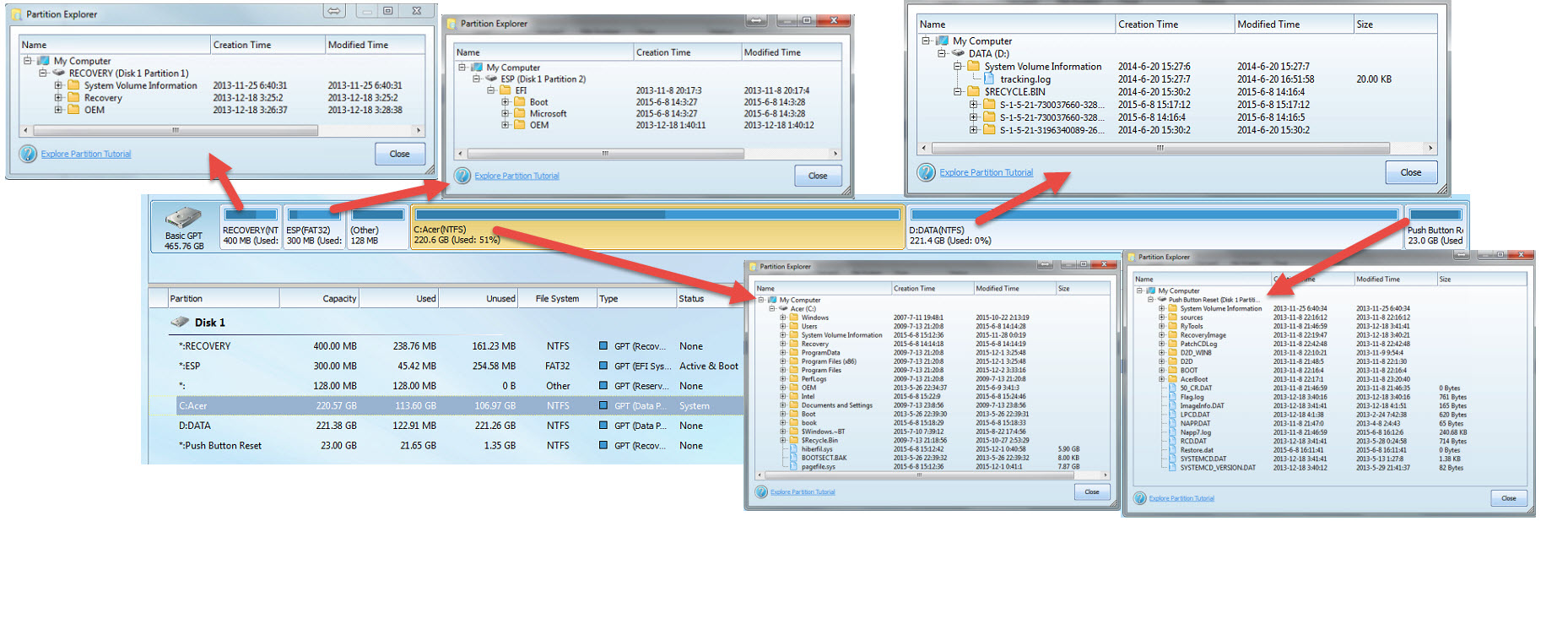Expand the Boot folder under EFI
Screen dimensions: 1568x619
point(505,102)
